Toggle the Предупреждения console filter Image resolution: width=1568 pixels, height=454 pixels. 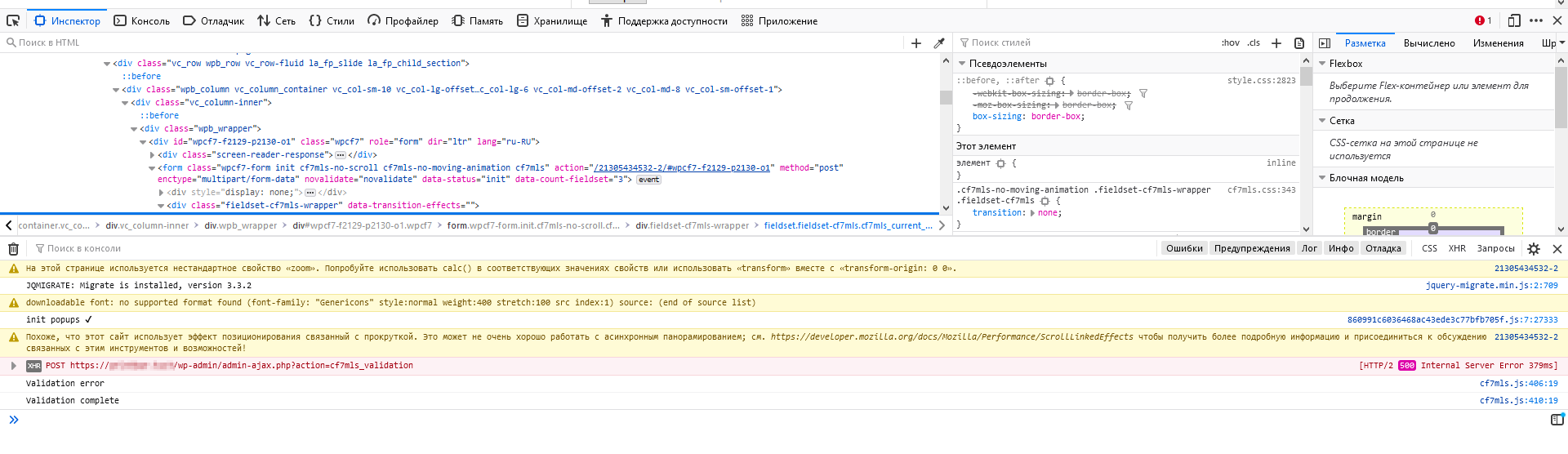[x=1252, y=249]
